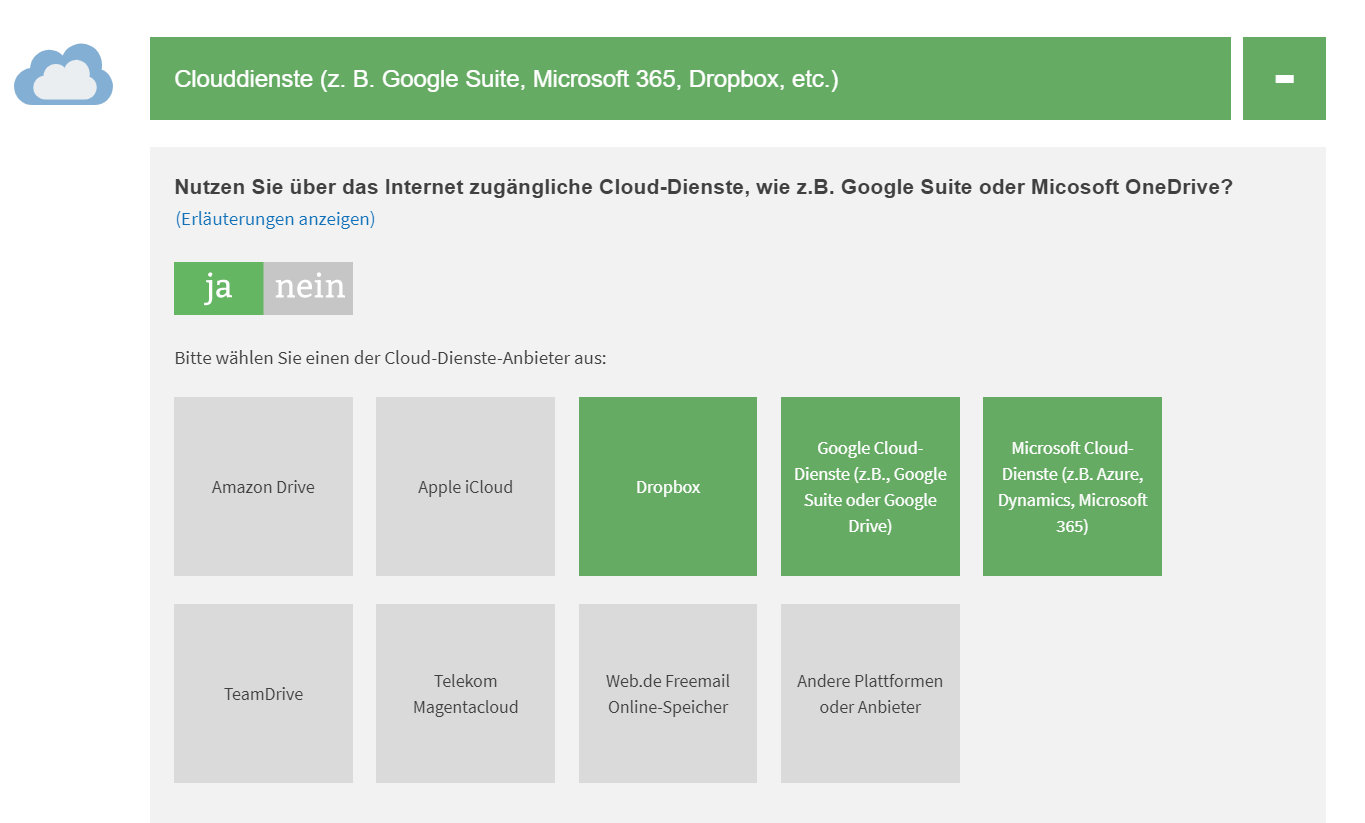This screenshot has width=1365, height=823.
Task: Collapse the Clouddienste section with minus button
Action: pos(1284,79)
